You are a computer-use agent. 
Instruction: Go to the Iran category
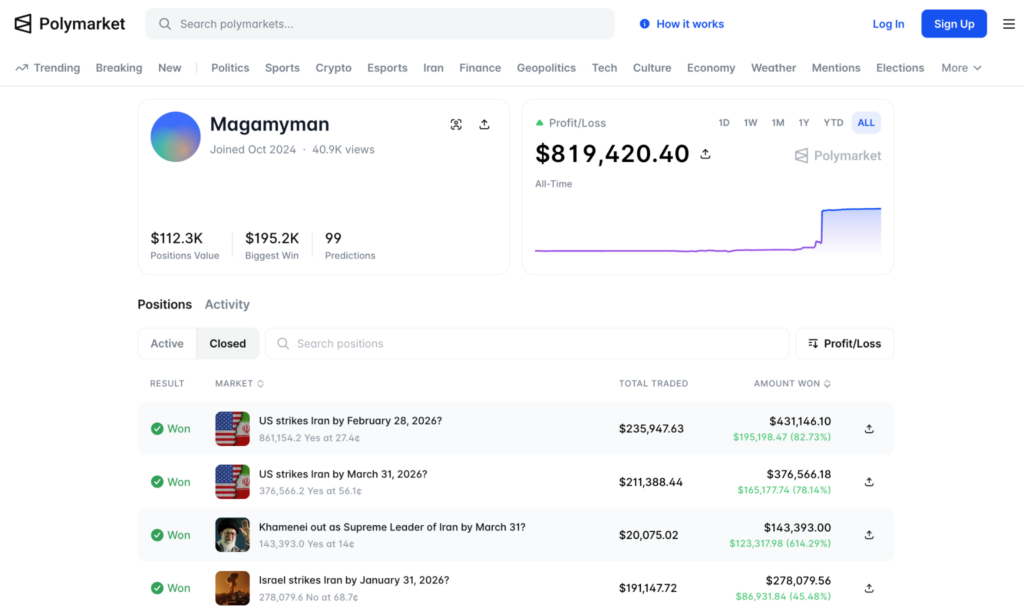(x=433, y=68)
